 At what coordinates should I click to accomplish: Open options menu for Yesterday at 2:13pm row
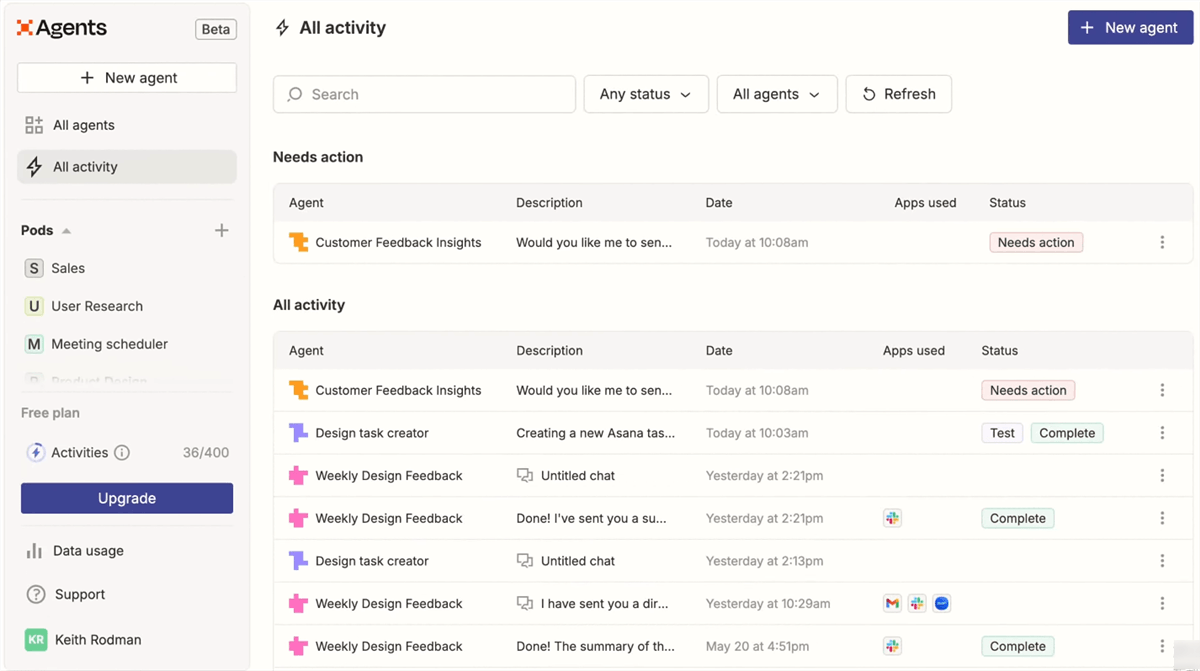click(x=1162, y=561)
